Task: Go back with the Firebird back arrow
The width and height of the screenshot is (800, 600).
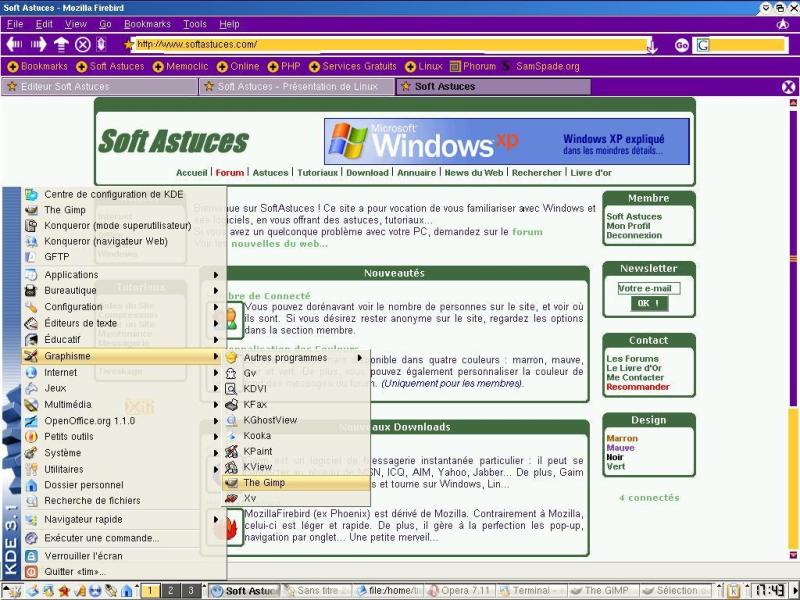Action: 14,44
